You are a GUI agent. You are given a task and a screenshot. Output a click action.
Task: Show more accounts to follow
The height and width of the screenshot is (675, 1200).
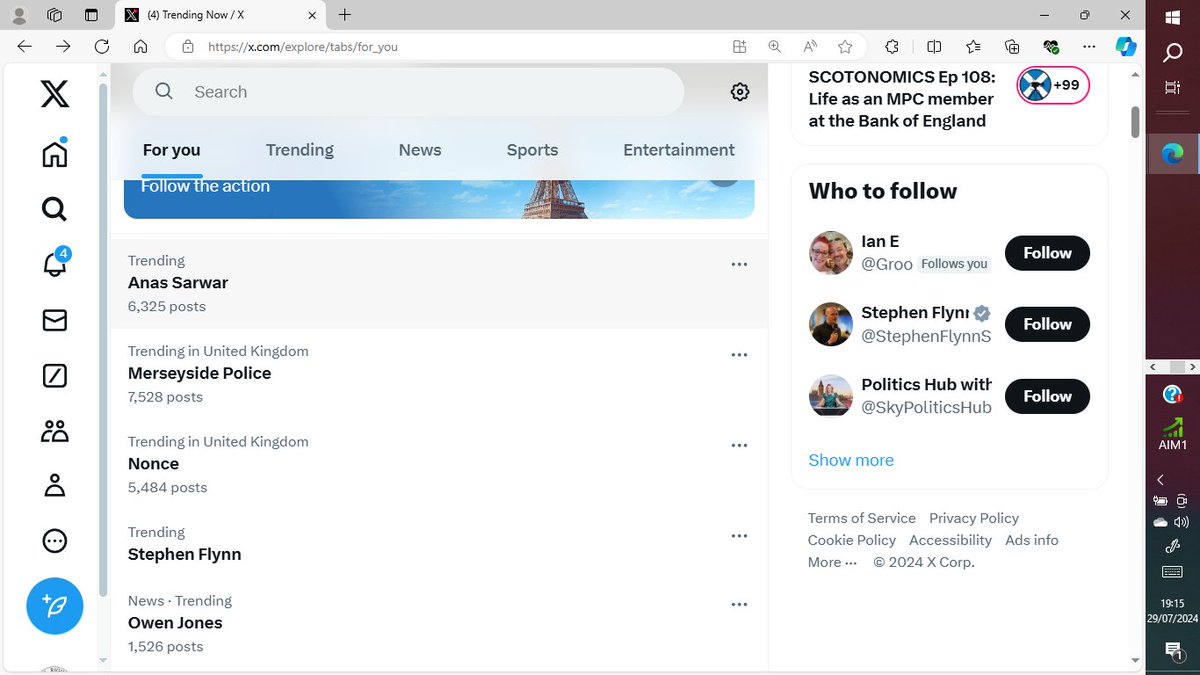tap(851, 460)
